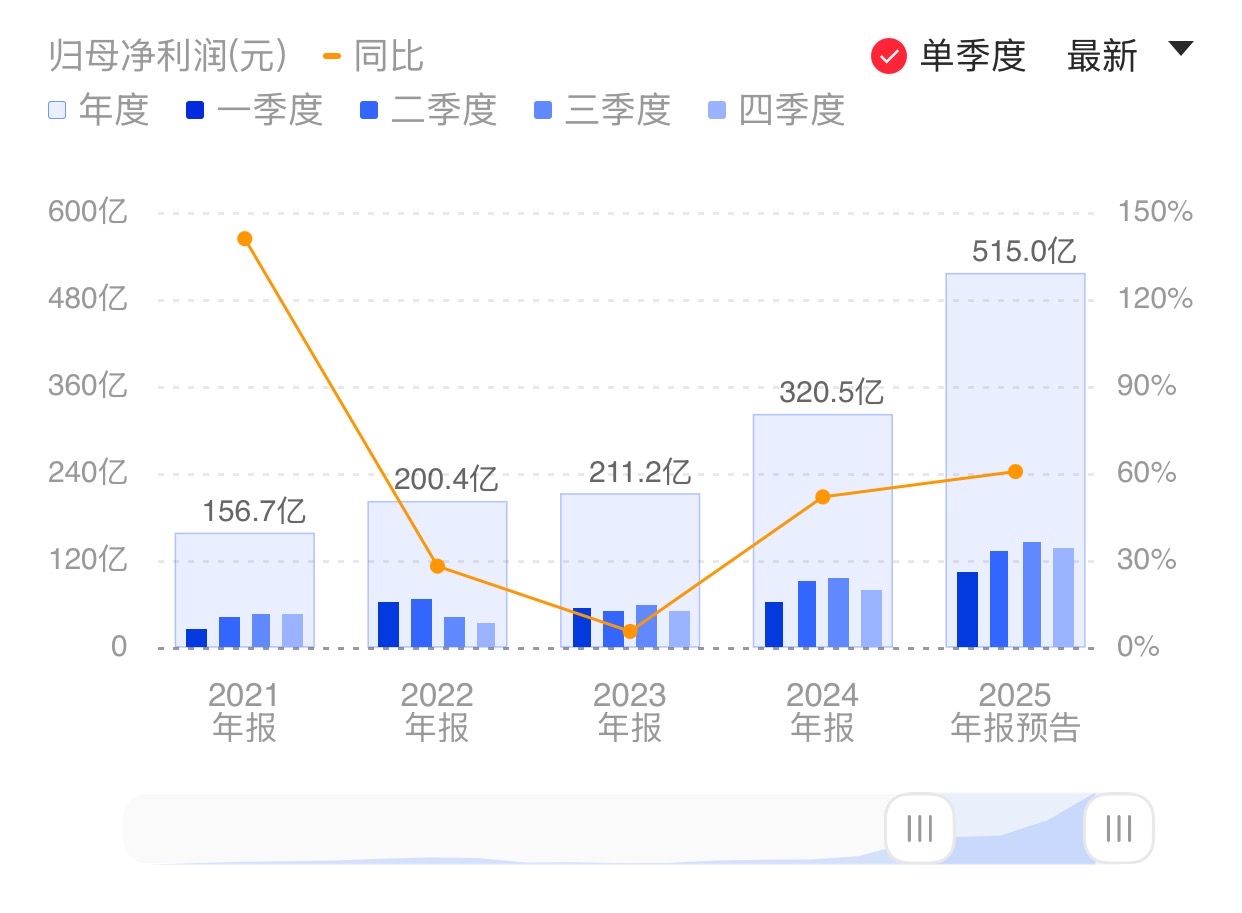Click the 2024 second quarter bar

(x=806, y=614)
